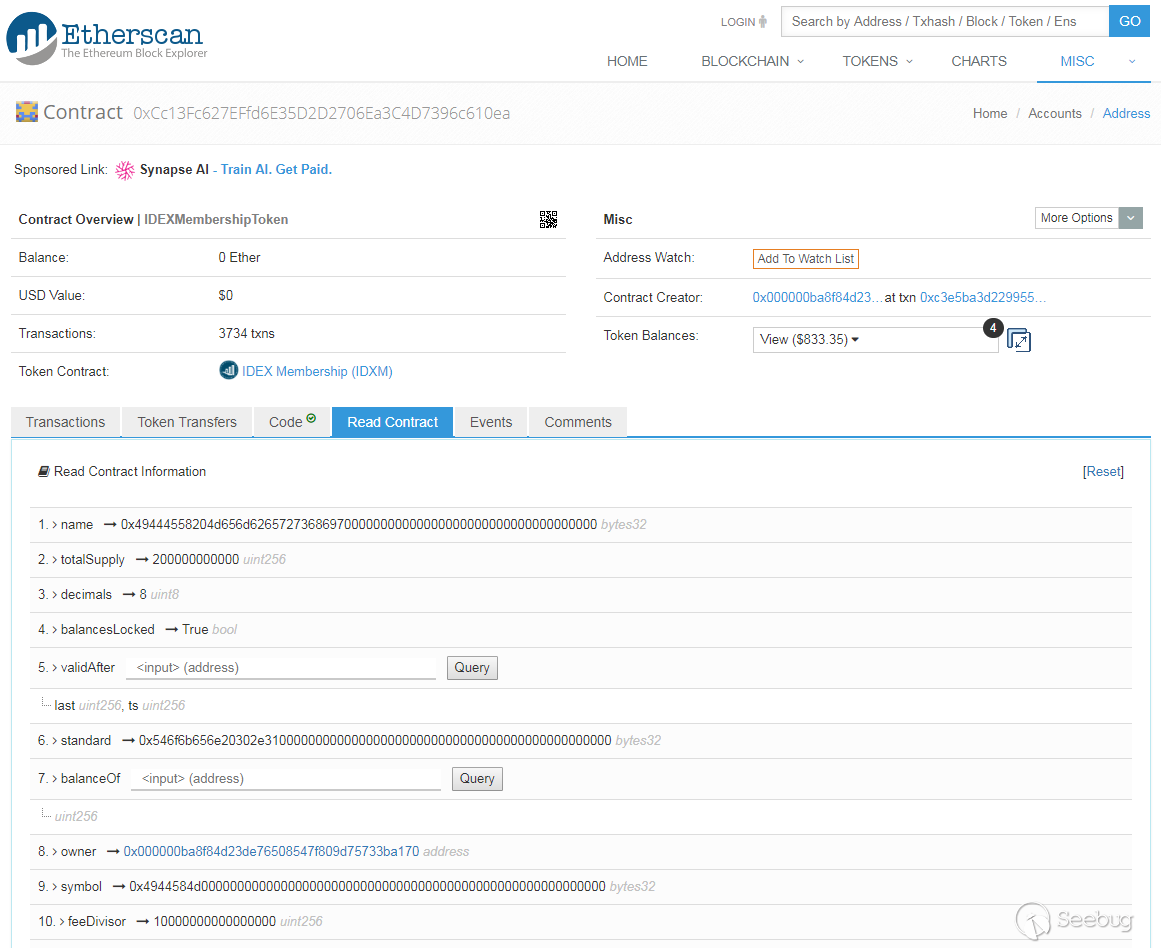This screenshot has height=948, width=1161.
Task: Click Add To Watch List button
Action: [806, 259]
